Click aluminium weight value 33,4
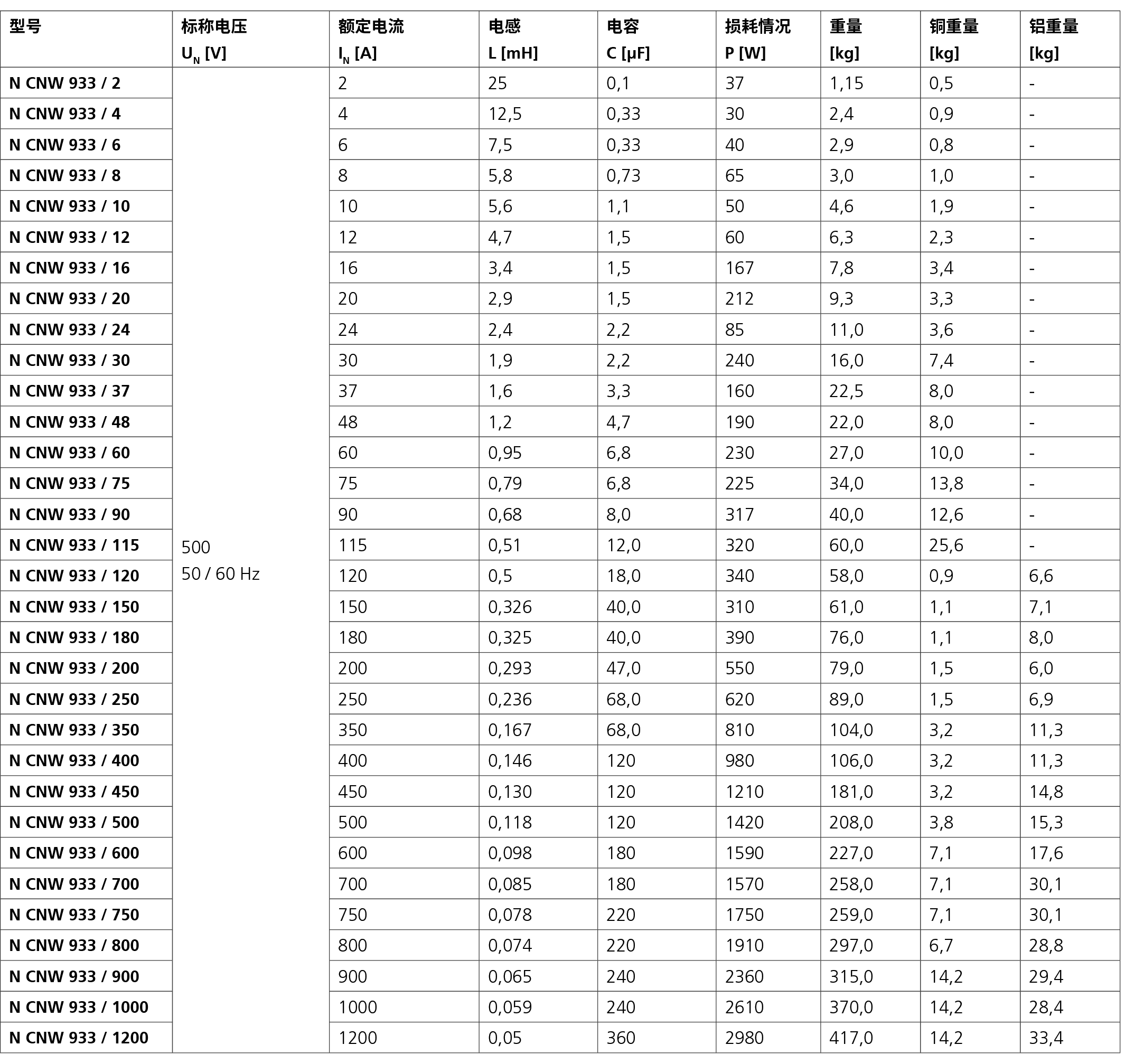 (1046, 1038)
